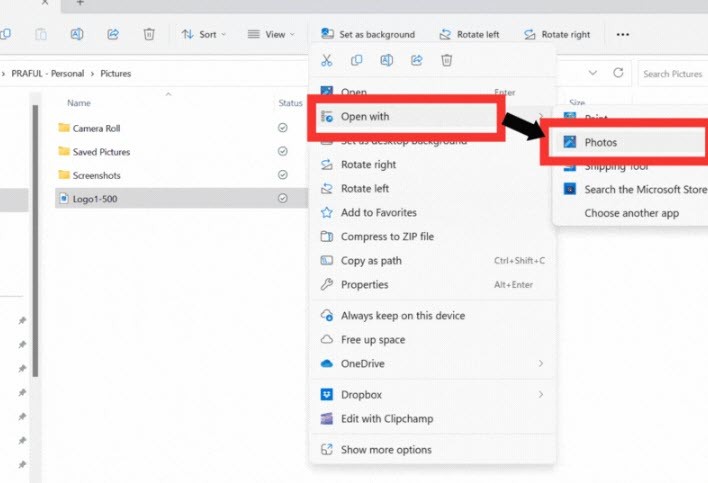The width and height of the screenshot is (708, 483).
Task: Click the toolbar Delete trash icon
Action: pyautogui.click(x=149, y=34)
